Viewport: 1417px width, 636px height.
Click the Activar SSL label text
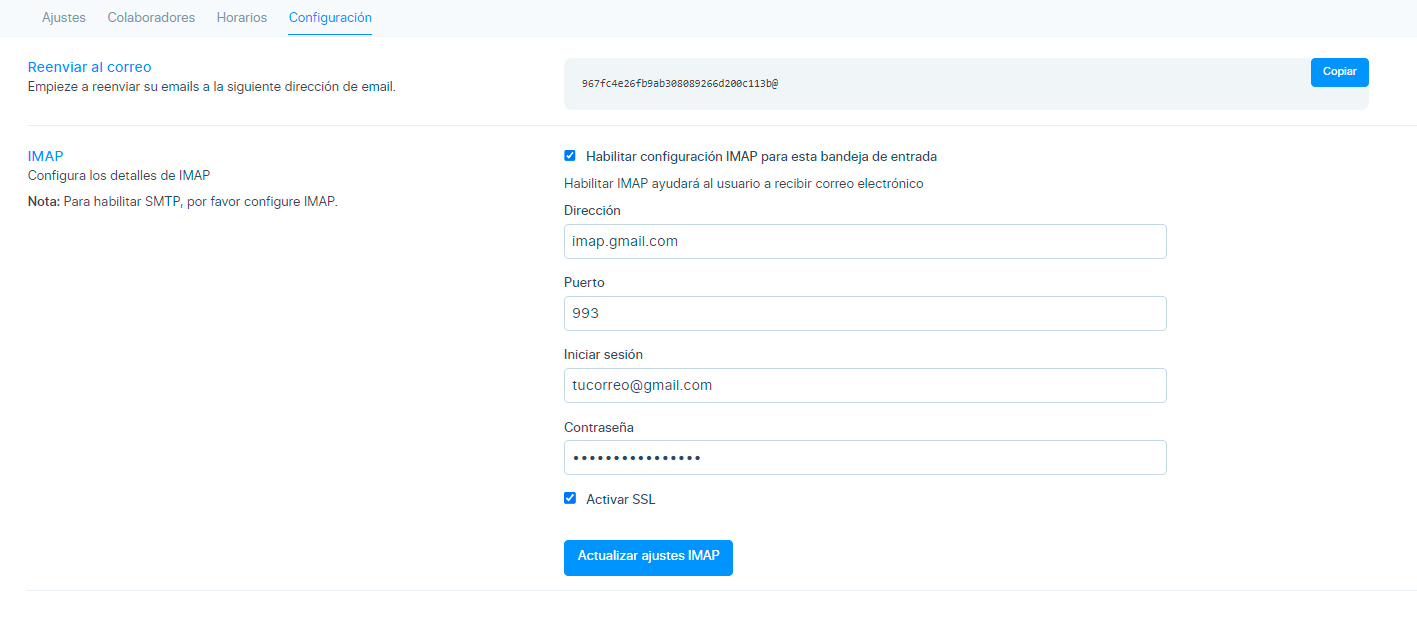point(621,499)
